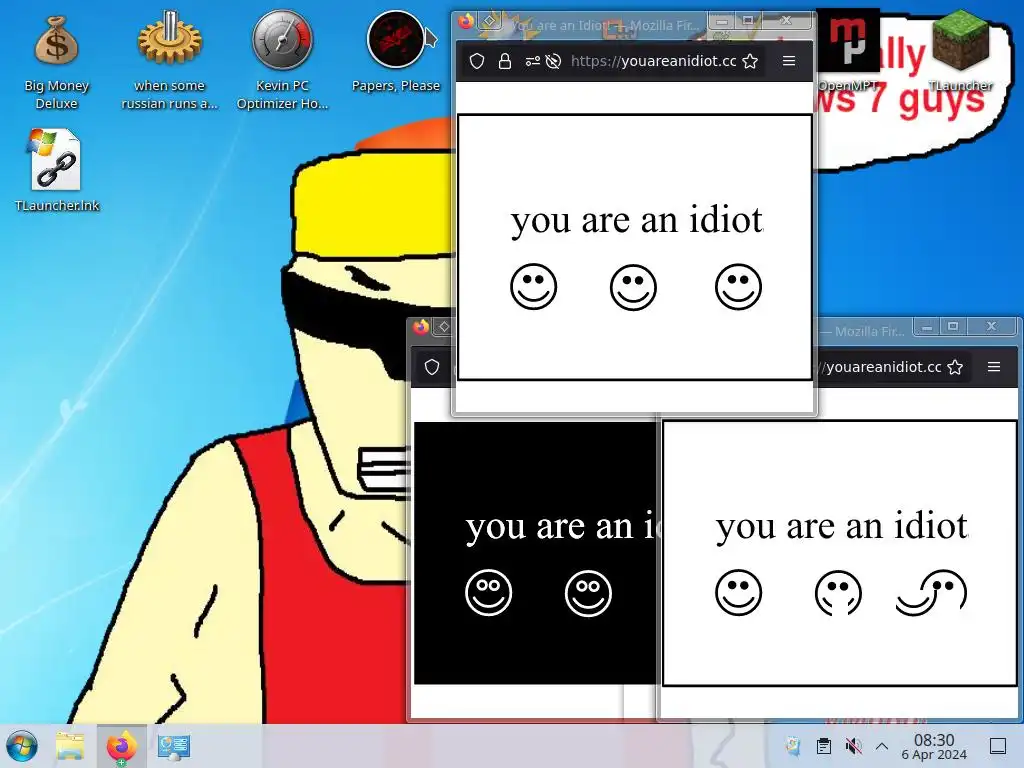Viewport: 1024px width, 768px height.
Task: Click left smiley in bottom-right white window
Action: point(739,593)
